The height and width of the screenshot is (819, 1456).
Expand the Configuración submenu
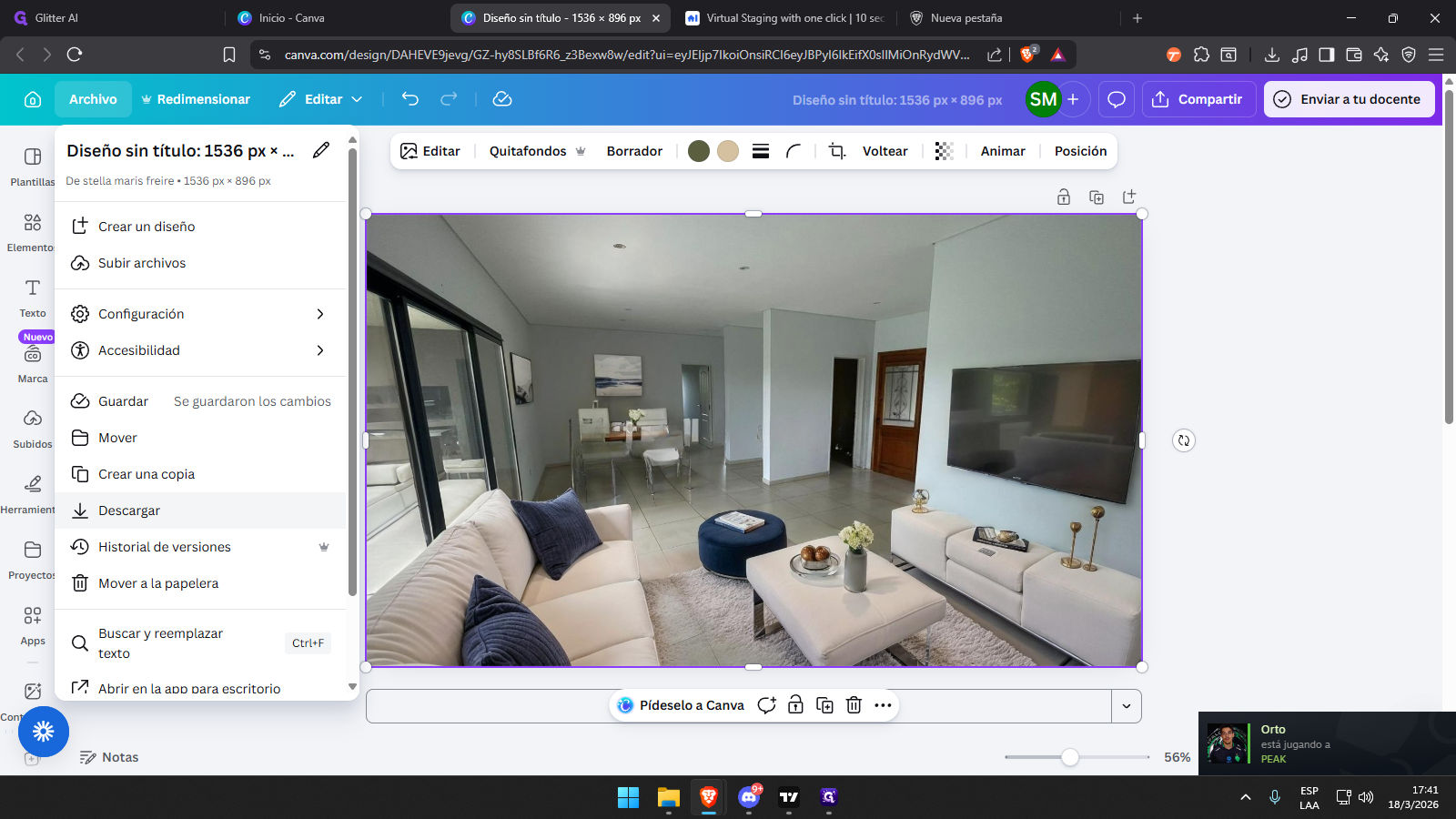point(319,314)
